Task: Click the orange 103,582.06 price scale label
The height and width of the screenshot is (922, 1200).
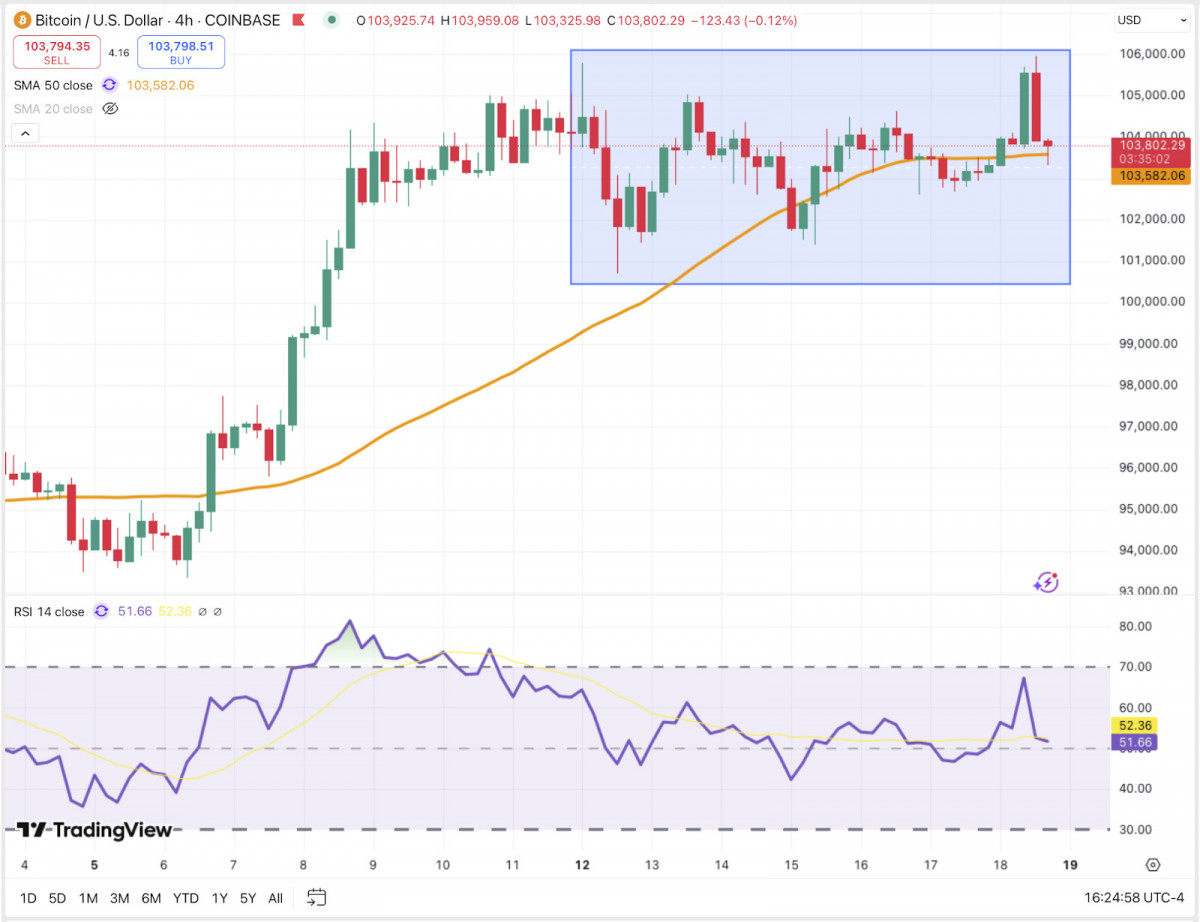Action: click(1152, 175)
